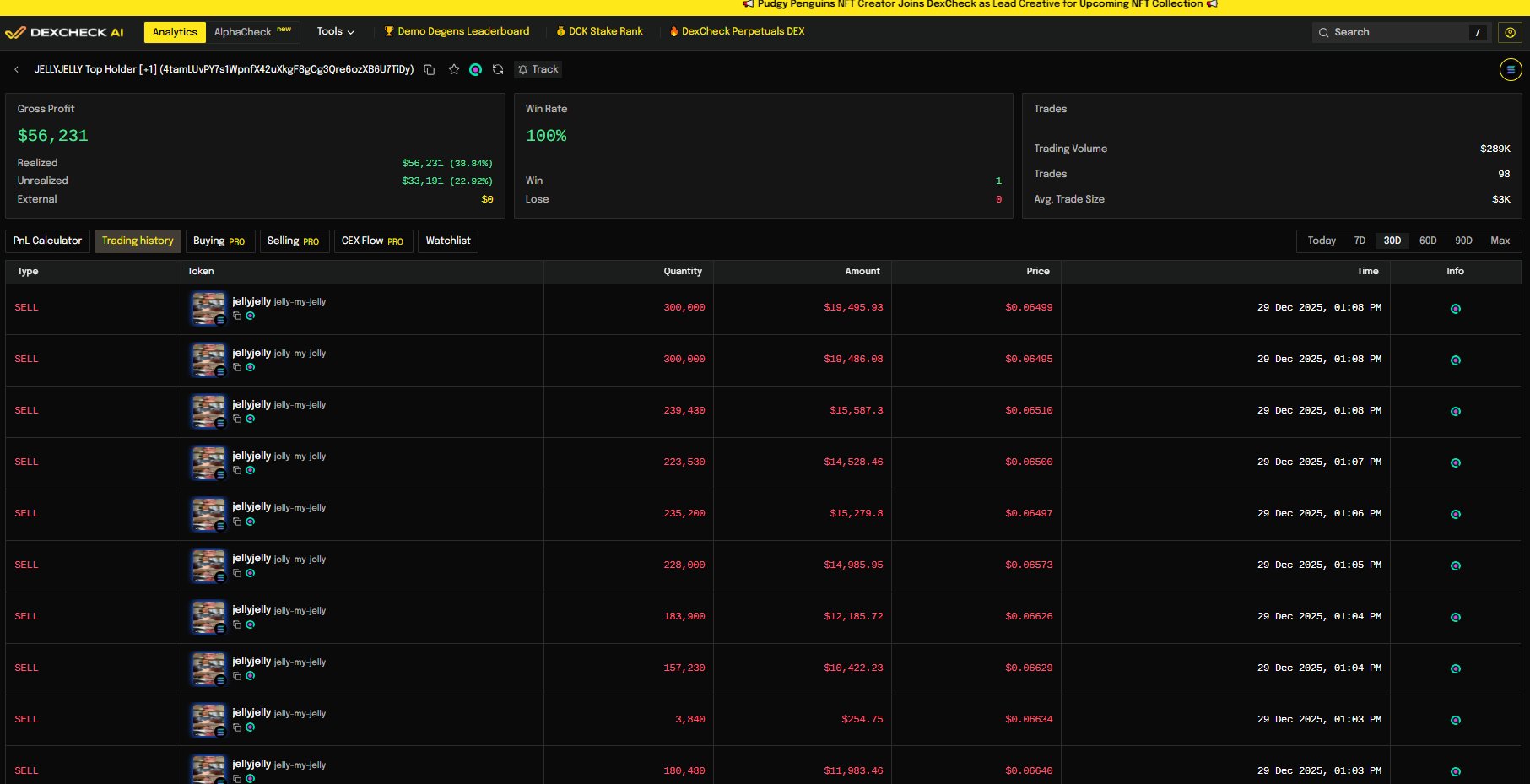Click the Track wallet button
This screenshot has width=1530, height=784.
click(538, 70)
